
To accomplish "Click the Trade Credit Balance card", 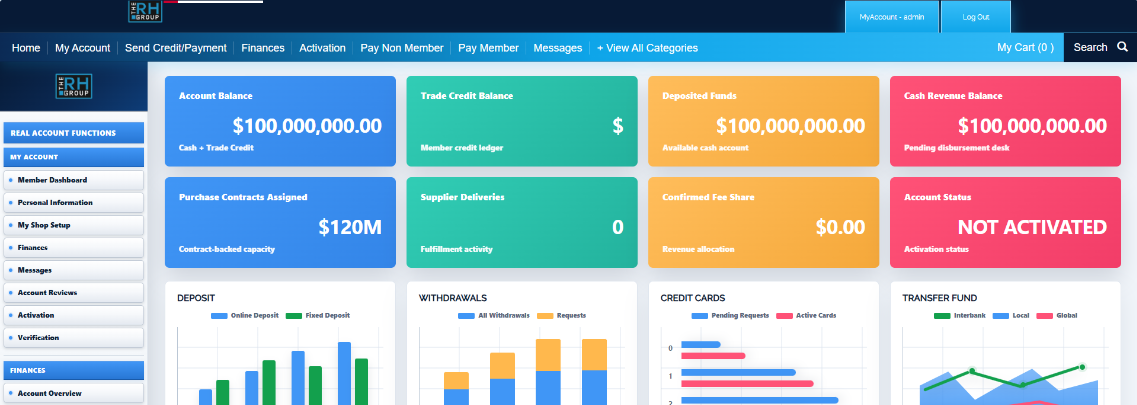I will 522,121.
